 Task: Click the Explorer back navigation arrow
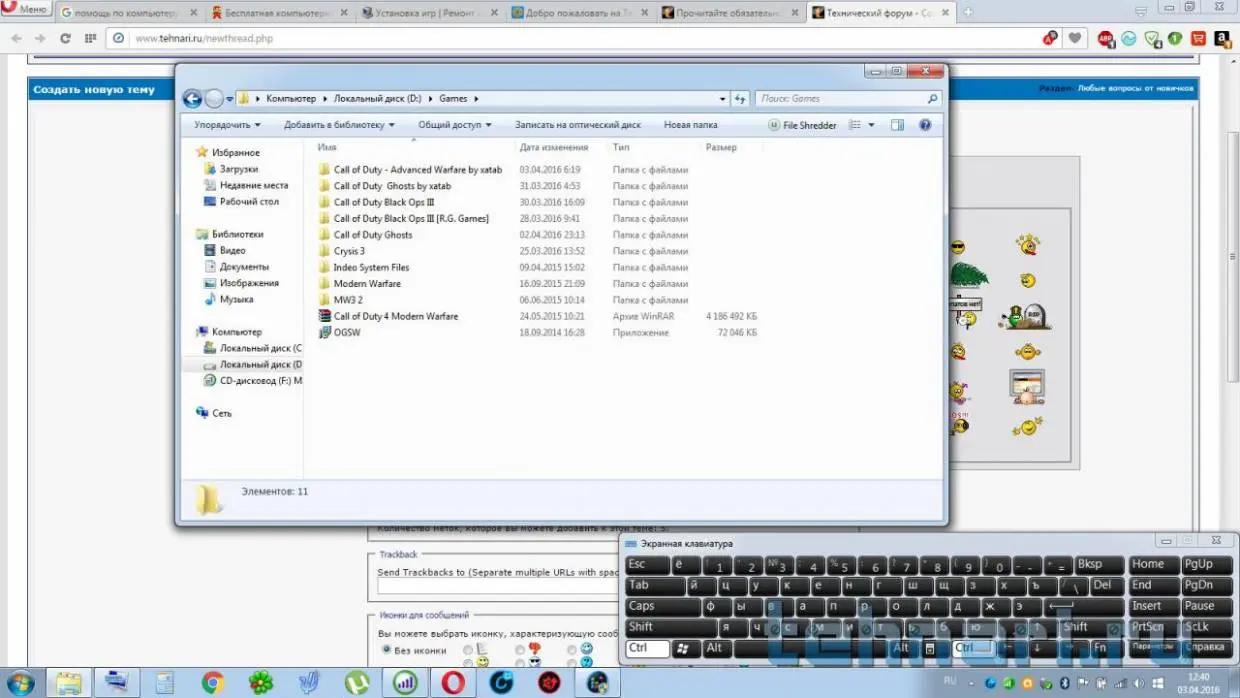pos(192,99)
